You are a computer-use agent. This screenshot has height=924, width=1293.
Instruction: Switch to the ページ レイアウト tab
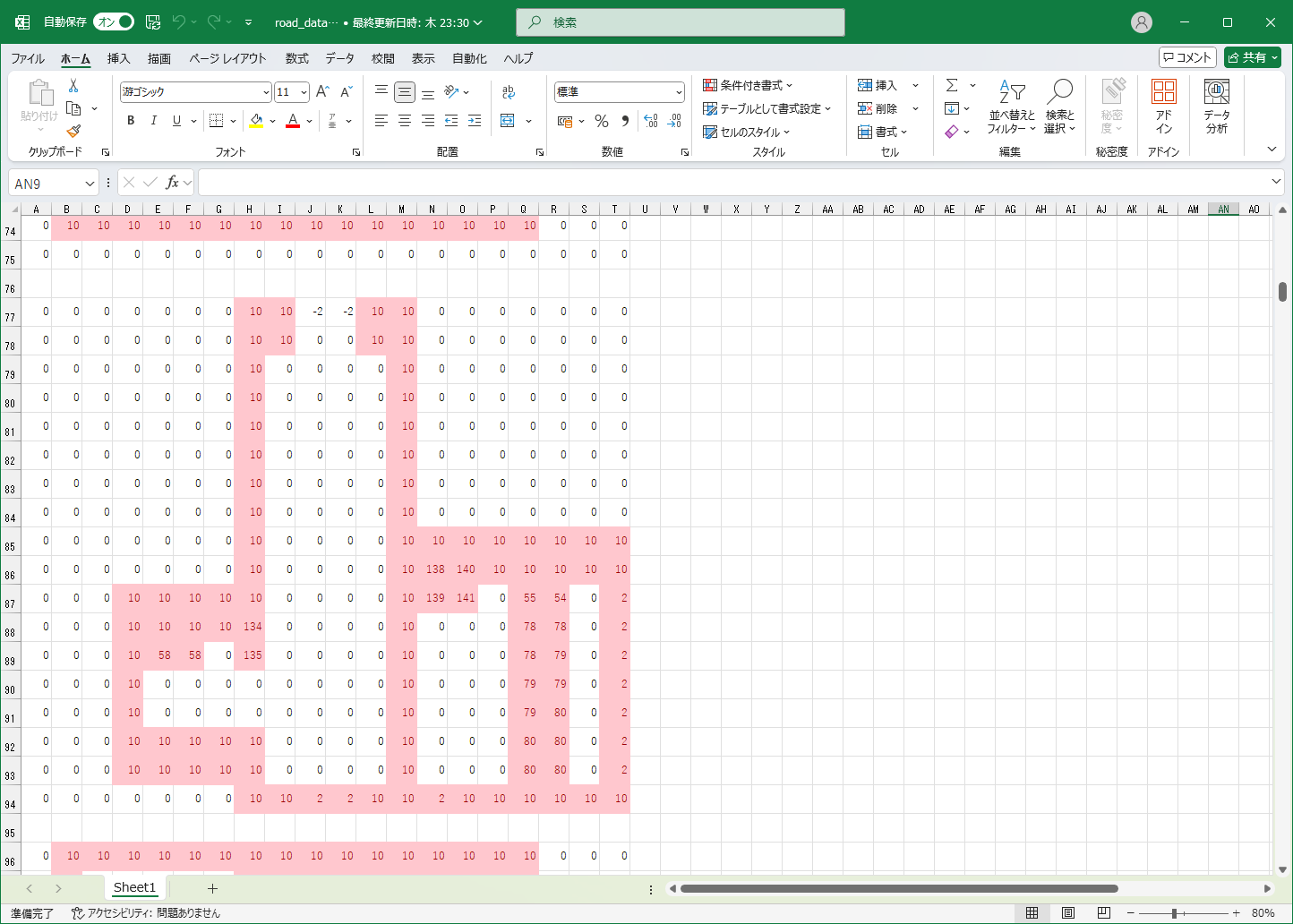pos(227,58)
